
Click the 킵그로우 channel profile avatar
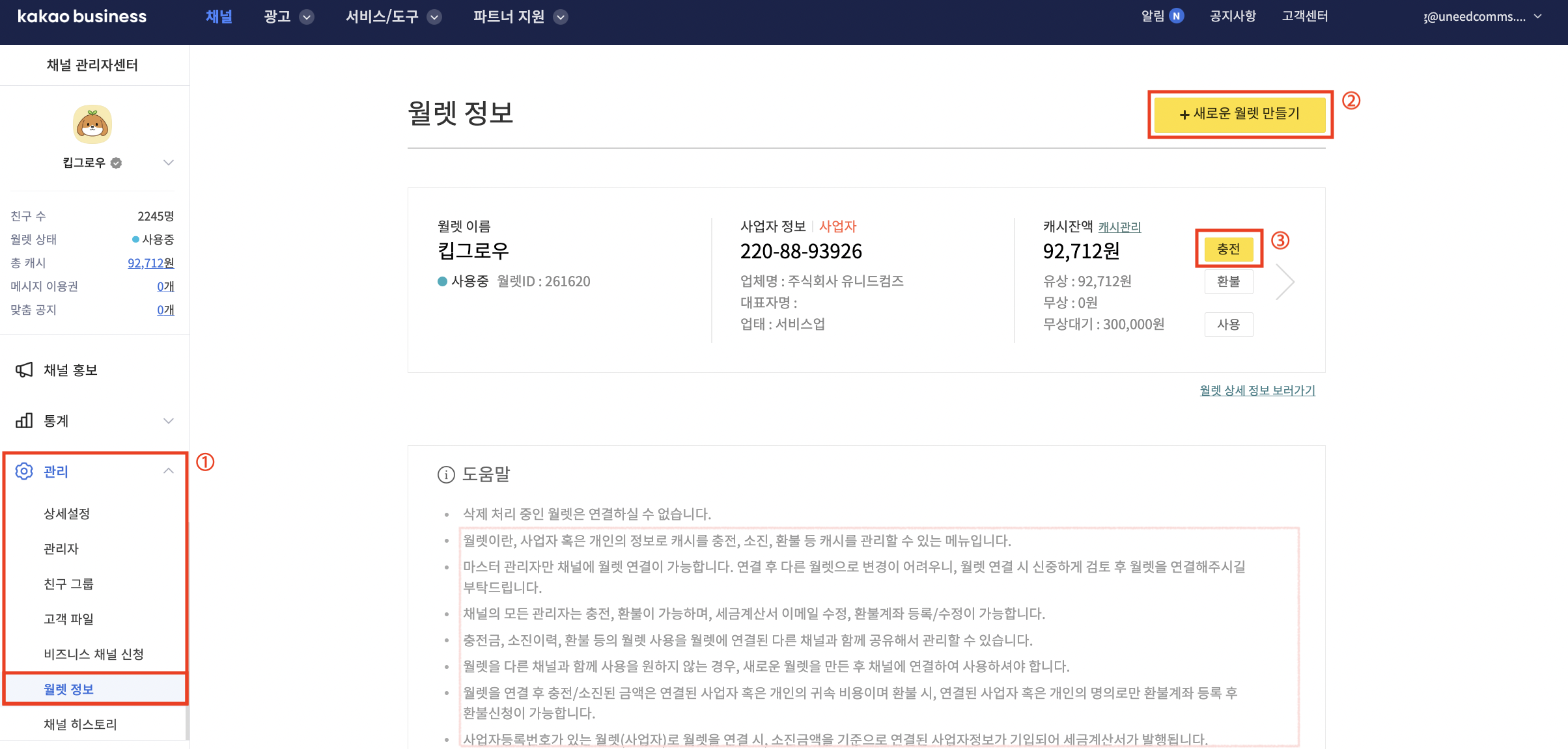(x=92, y=124)
